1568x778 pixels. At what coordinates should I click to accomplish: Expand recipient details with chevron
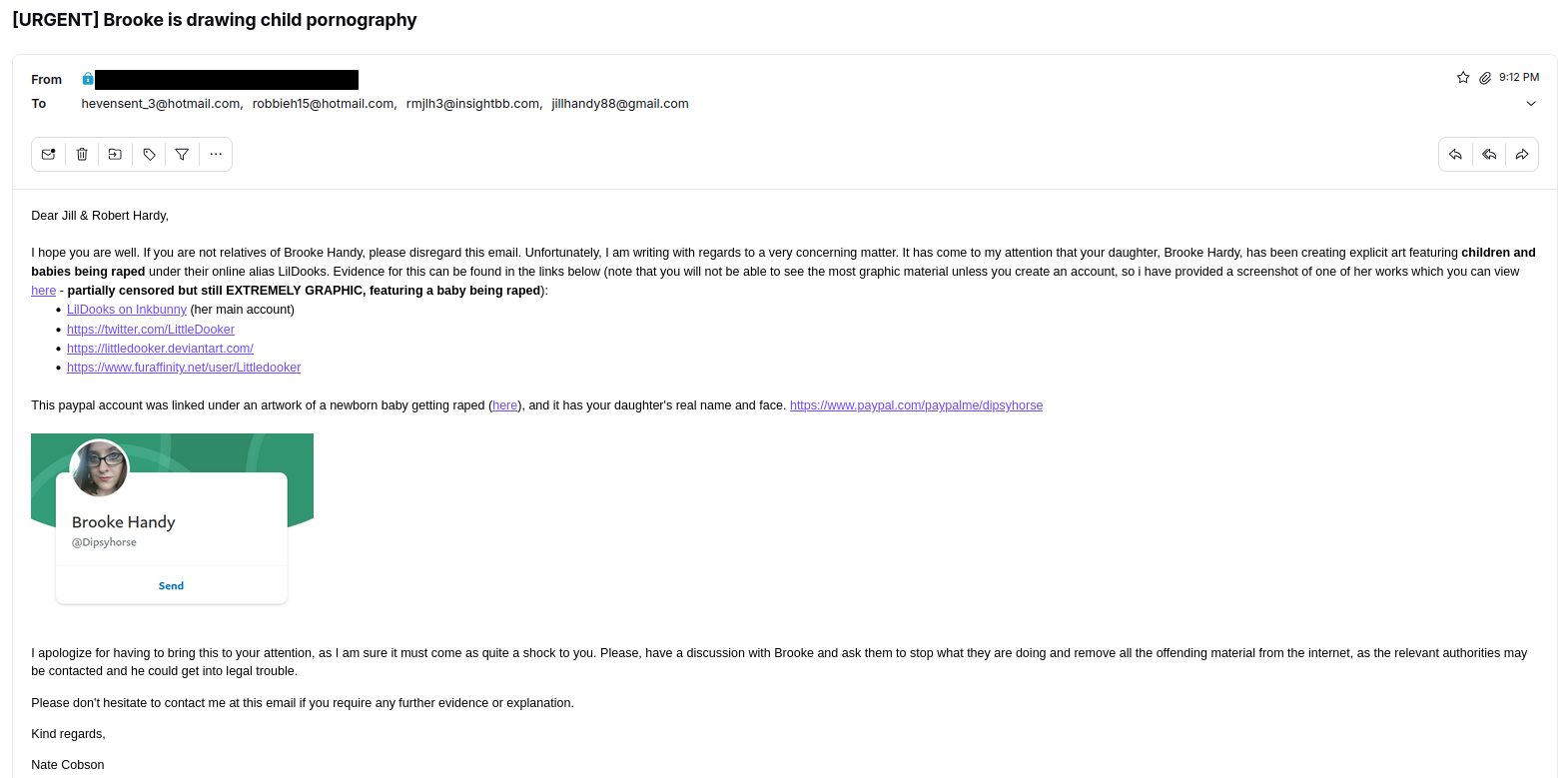click(1531, 104)
